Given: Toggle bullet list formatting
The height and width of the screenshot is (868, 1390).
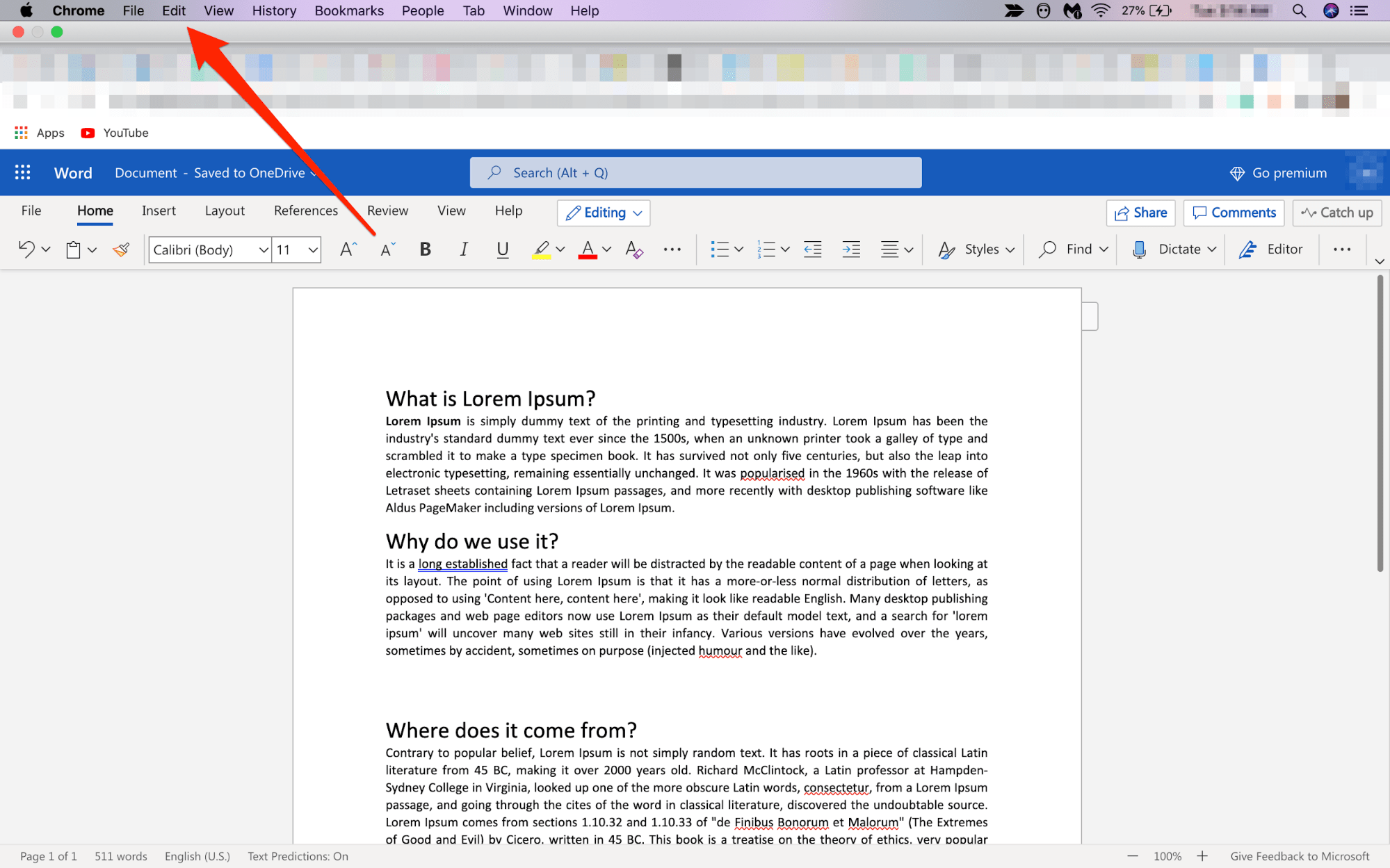Looking at the screenshot, I should click(x=718, y=249).
